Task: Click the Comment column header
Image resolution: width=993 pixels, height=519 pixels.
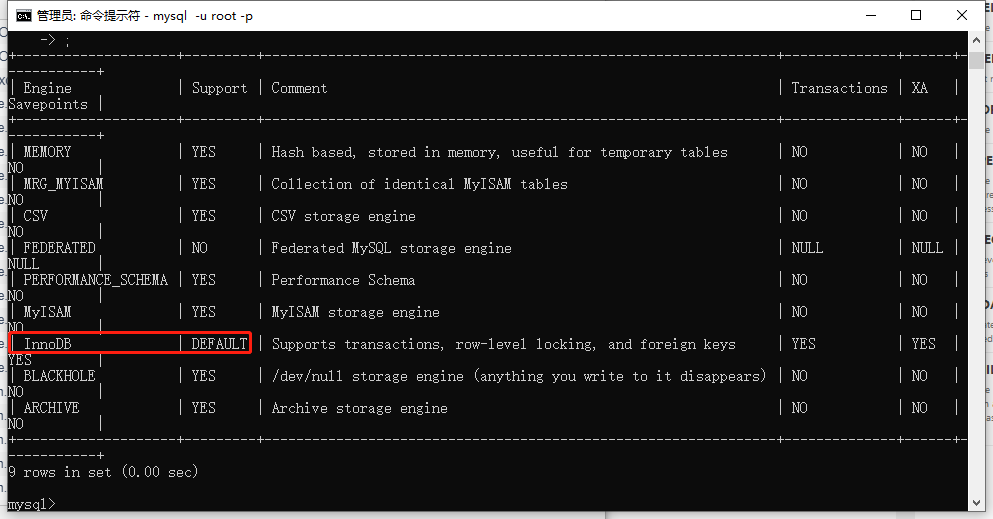Action: [x=299, y=88]
